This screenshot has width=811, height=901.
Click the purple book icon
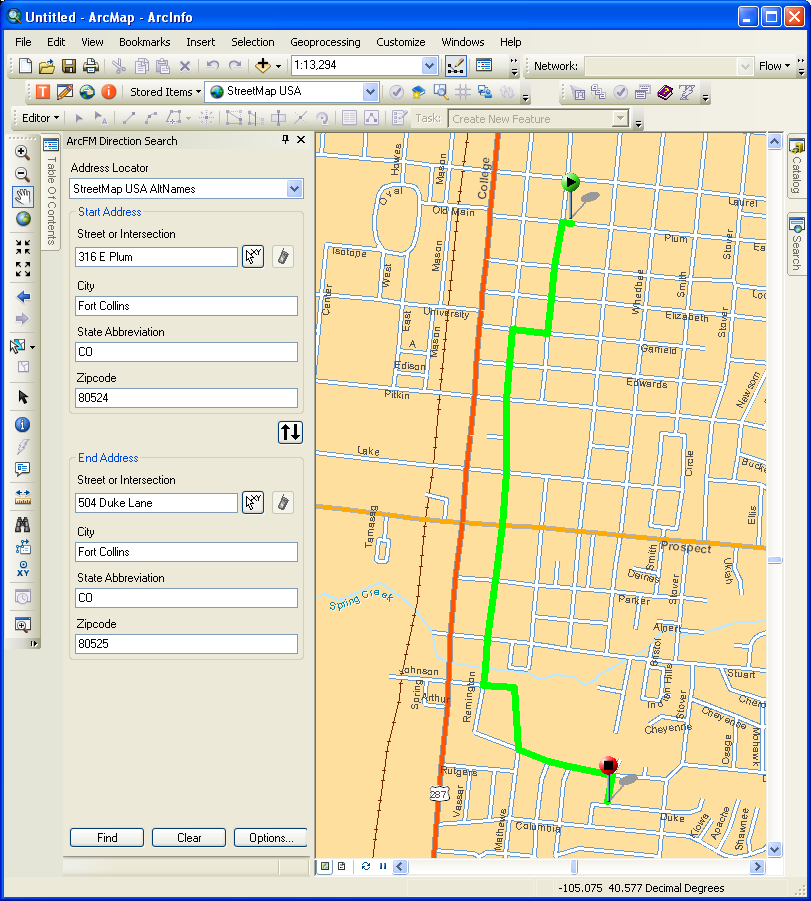pyautogui.click(x=665, y=92)
